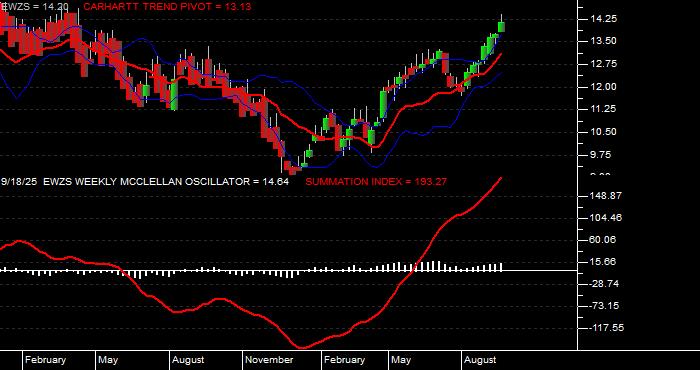Screen dimensions: 700x370
Task: Click the 60.06 summation axis value
Action: 603,240
